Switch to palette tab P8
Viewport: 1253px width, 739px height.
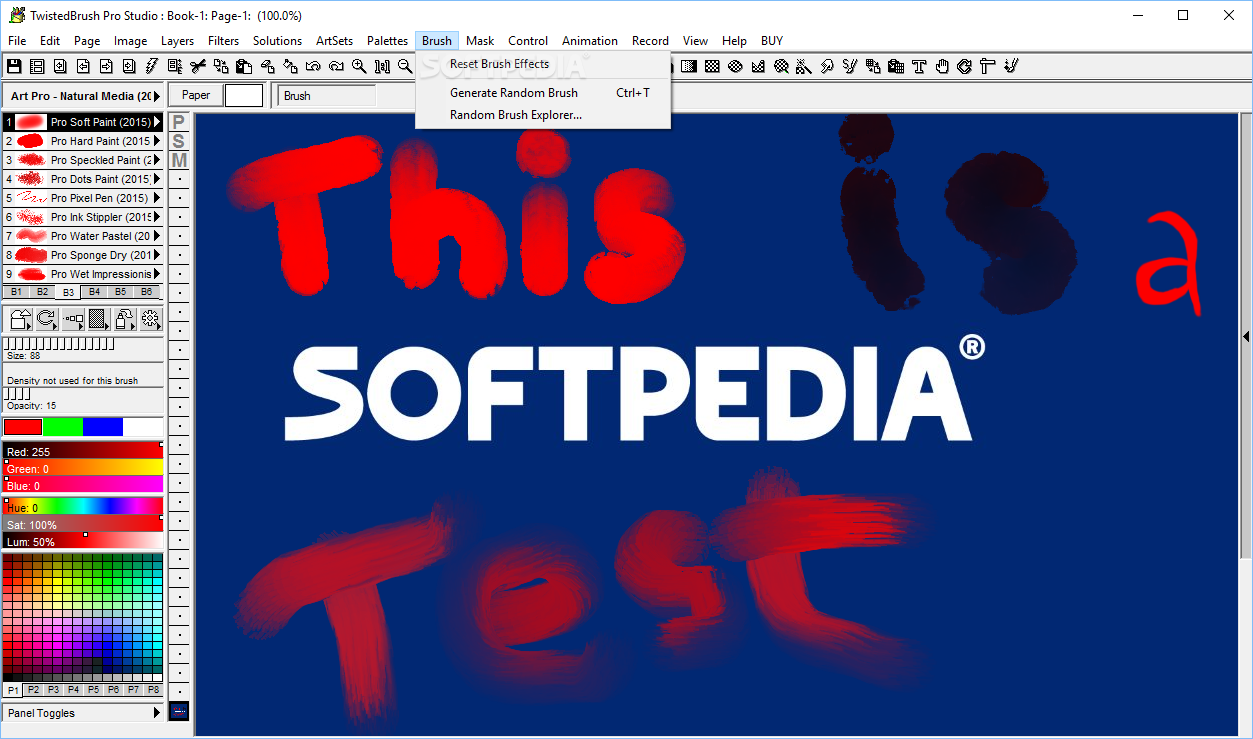[x=153, y=690]
